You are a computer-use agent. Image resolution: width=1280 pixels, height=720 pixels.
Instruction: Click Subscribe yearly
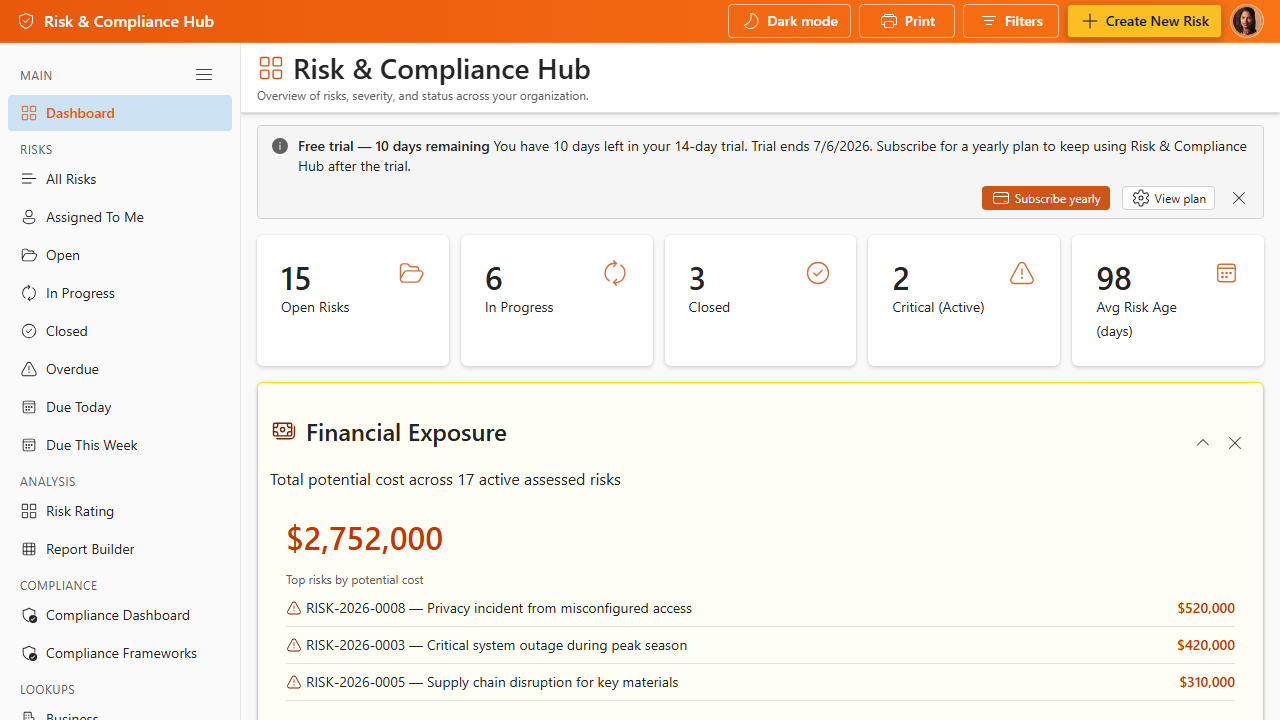click(1046, 198)
